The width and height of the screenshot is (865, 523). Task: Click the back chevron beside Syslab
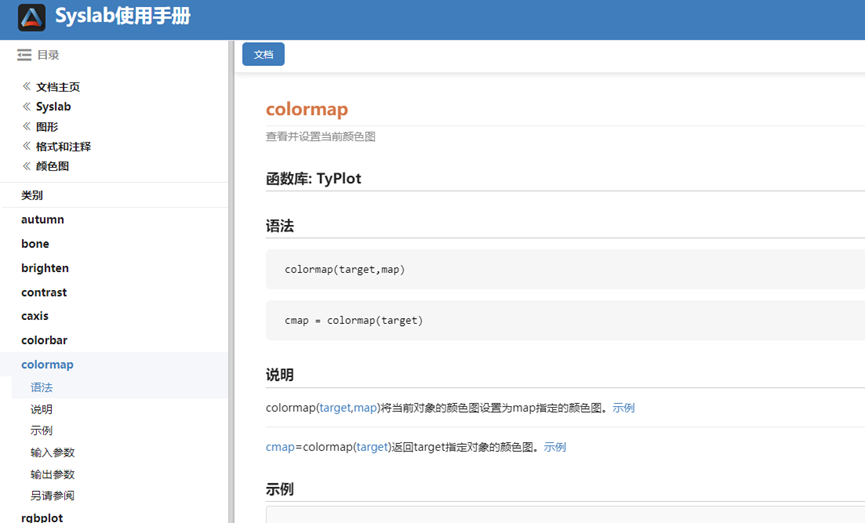(26, 106)
